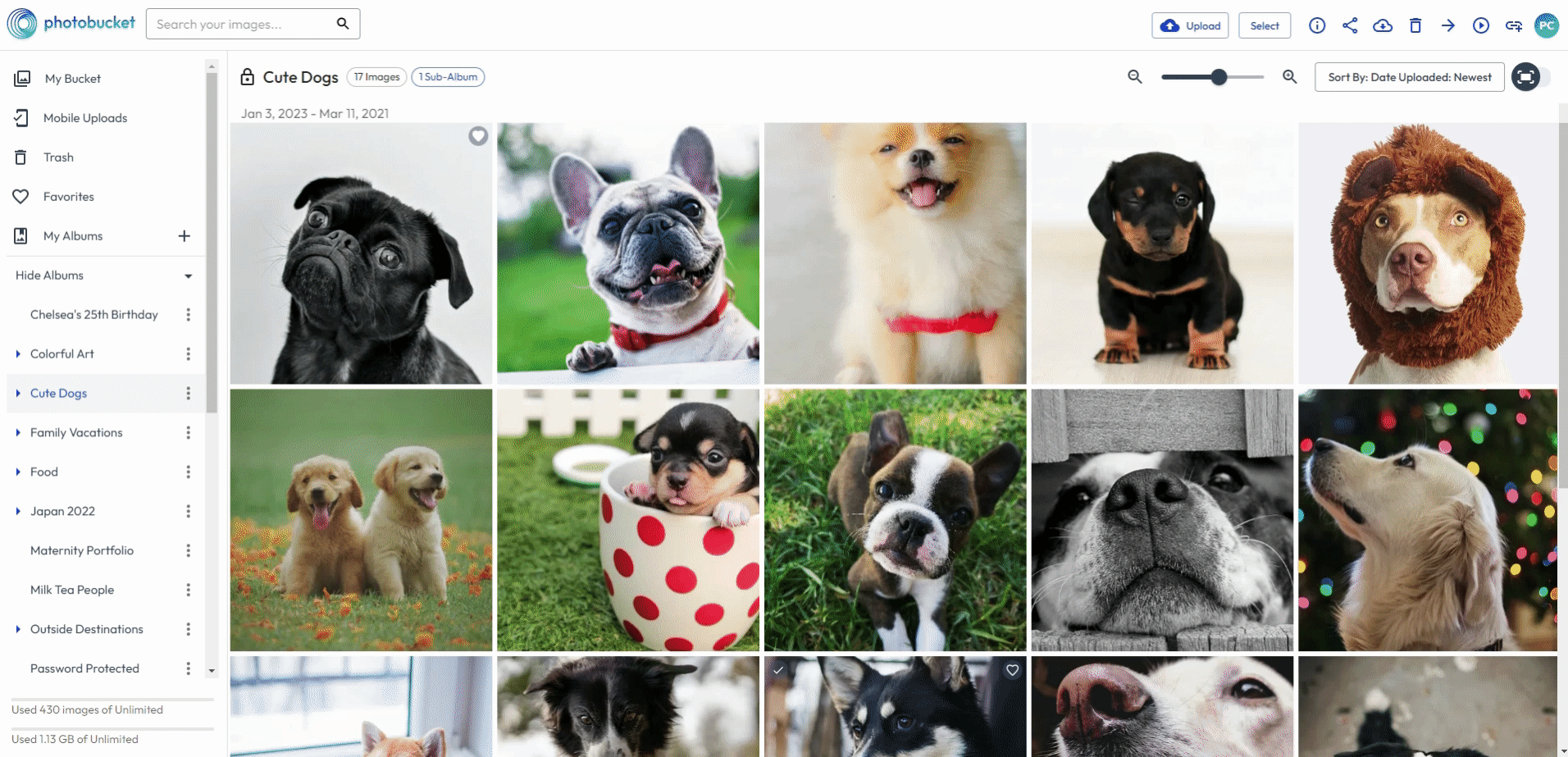Viewport: 1568px width, 757px height.
Task: Open the Rottweiler puppy photo
Action: pos(1162,253)
